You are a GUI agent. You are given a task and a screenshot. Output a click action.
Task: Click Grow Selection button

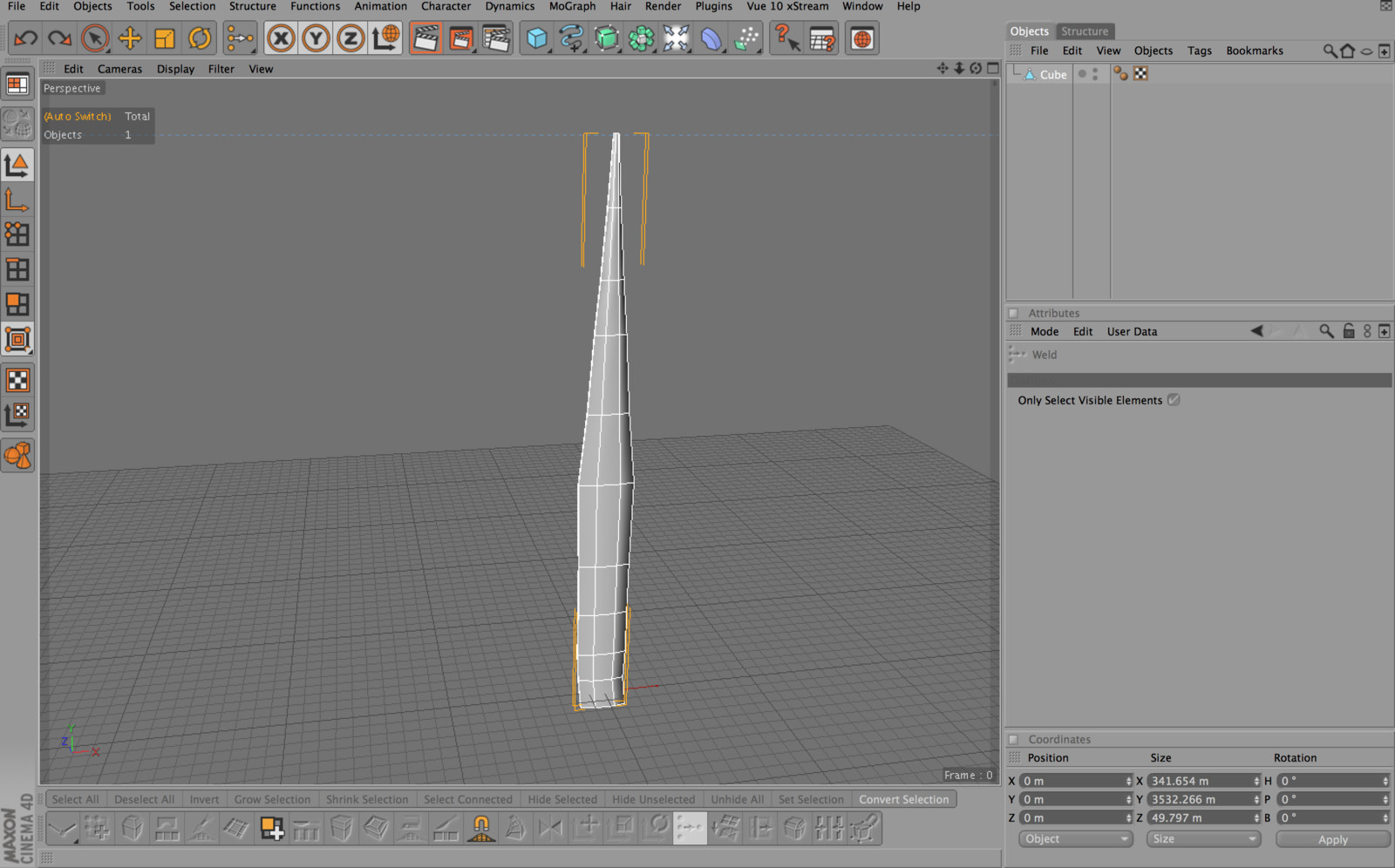click(x=272, y=799)
